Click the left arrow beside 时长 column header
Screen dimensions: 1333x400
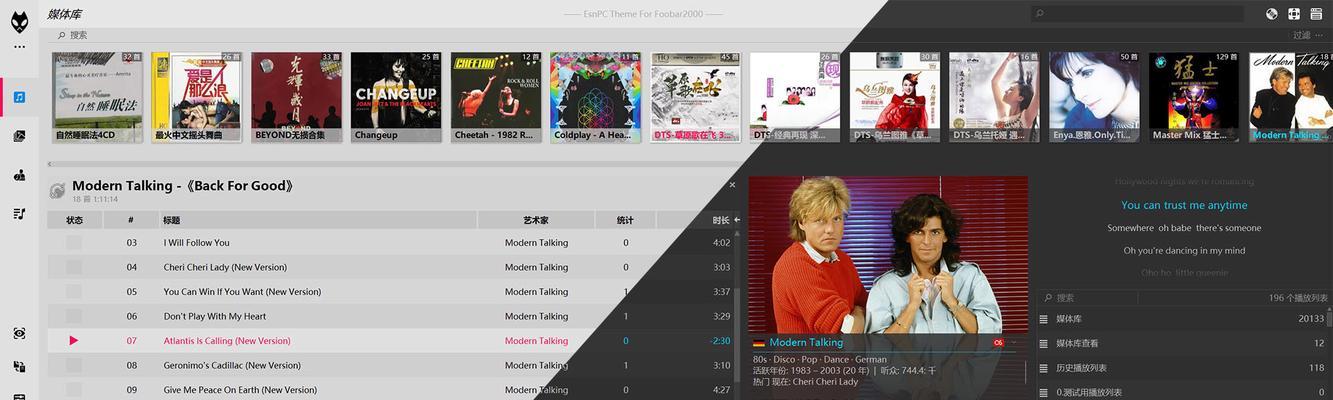point(737,220)
